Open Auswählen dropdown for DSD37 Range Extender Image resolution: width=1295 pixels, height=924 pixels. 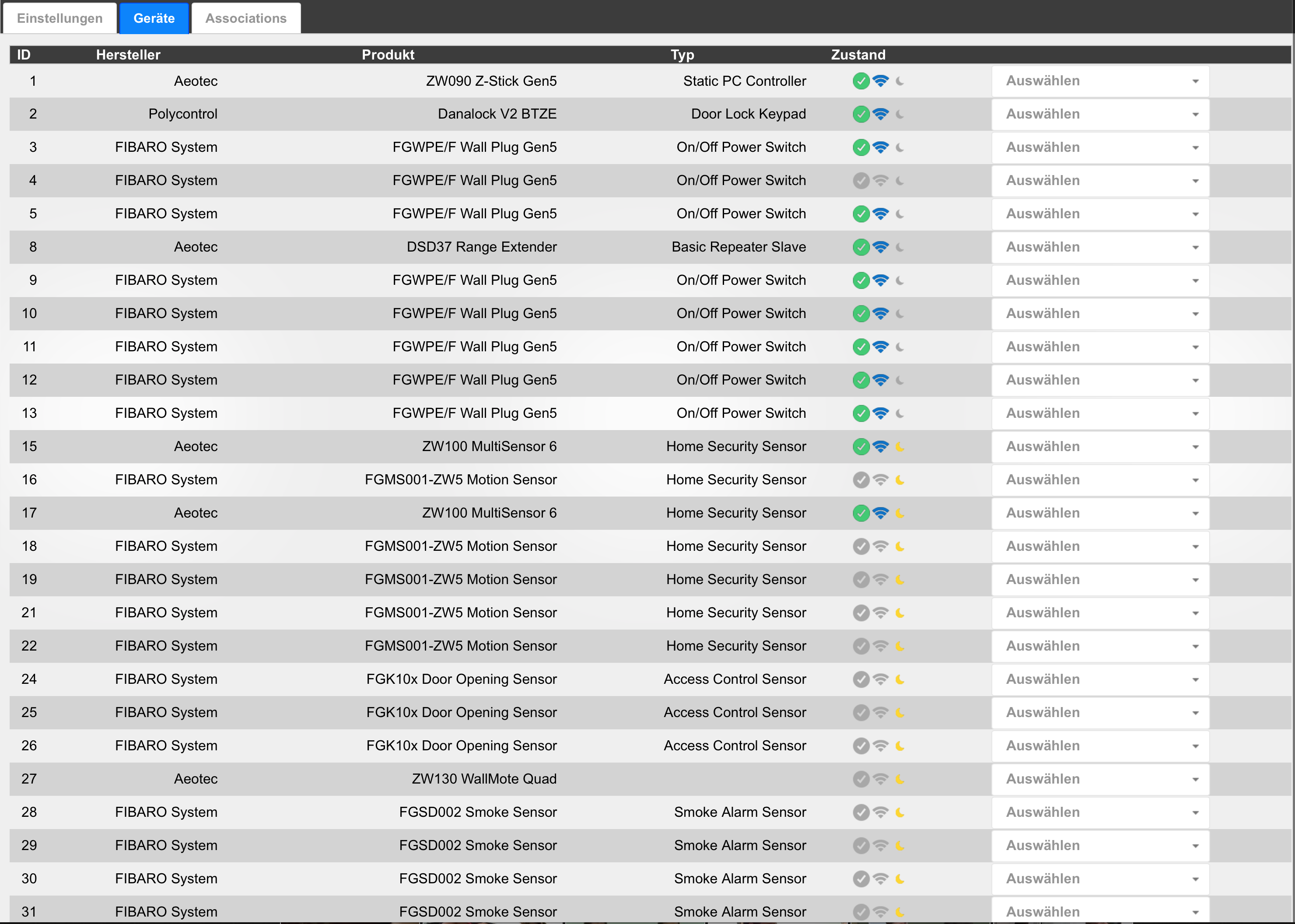pyautogui.click(x=1100, y=248)
